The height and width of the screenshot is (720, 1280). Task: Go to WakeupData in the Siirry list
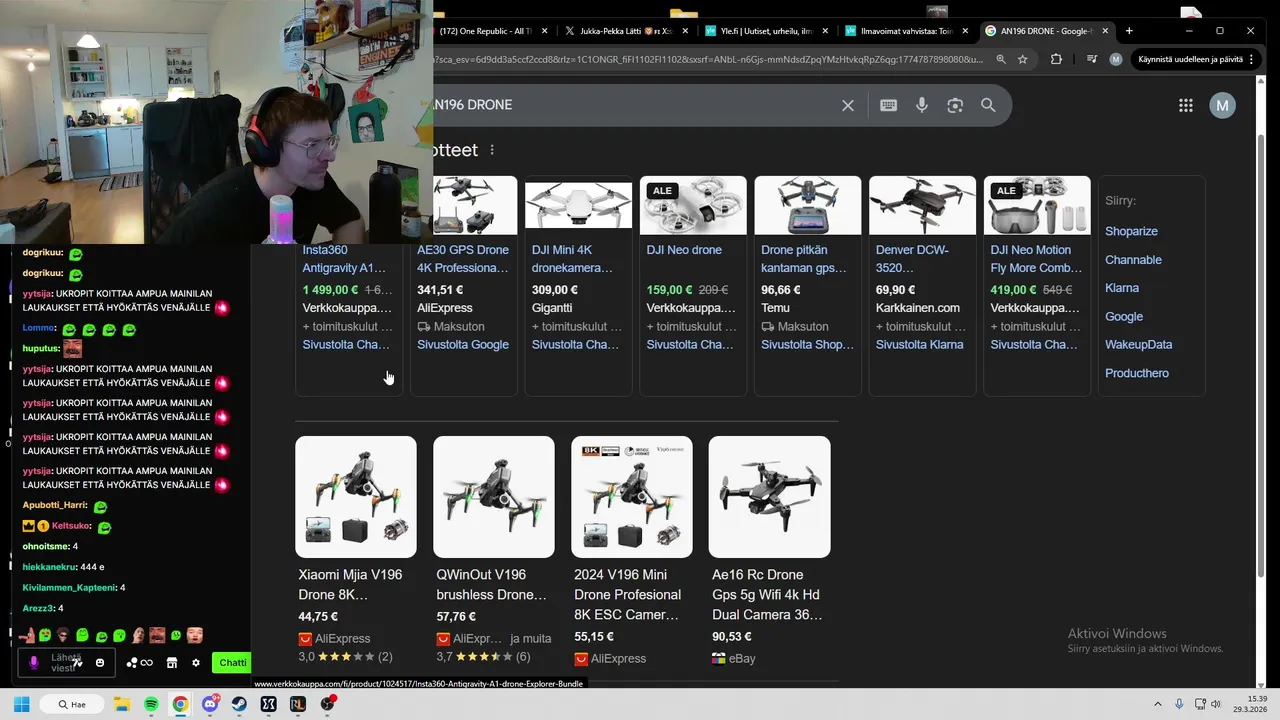click(1138, 344)
